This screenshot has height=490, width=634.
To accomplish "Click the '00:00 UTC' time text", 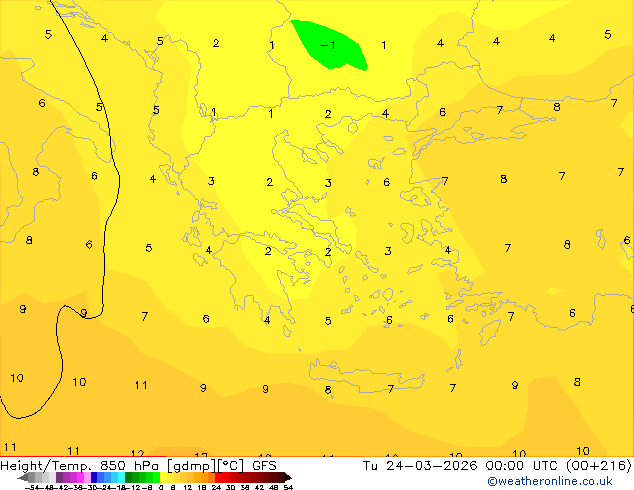I will point(524,465).
